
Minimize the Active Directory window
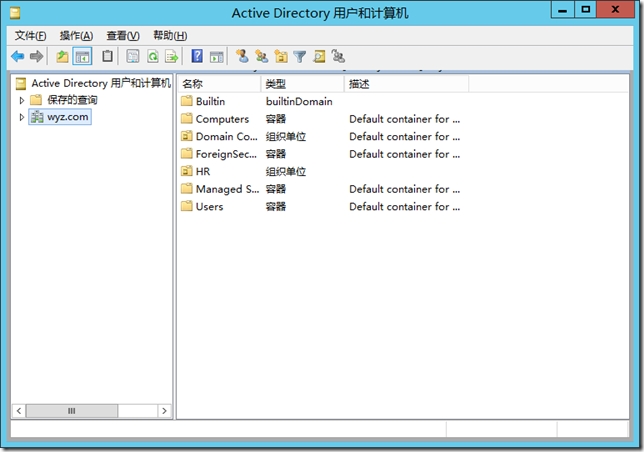coord(563,10)
